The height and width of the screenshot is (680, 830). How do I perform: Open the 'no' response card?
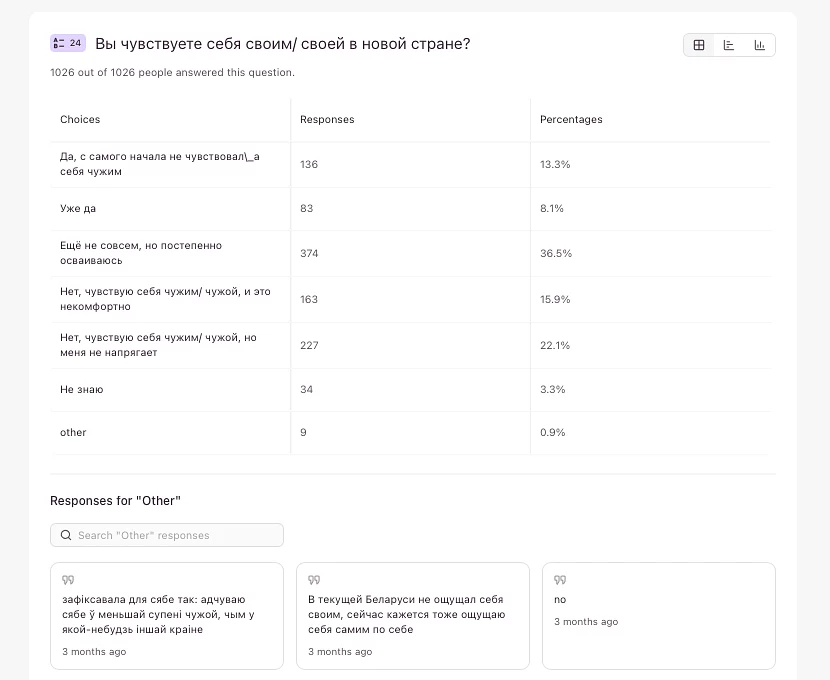tap(658, 615)
